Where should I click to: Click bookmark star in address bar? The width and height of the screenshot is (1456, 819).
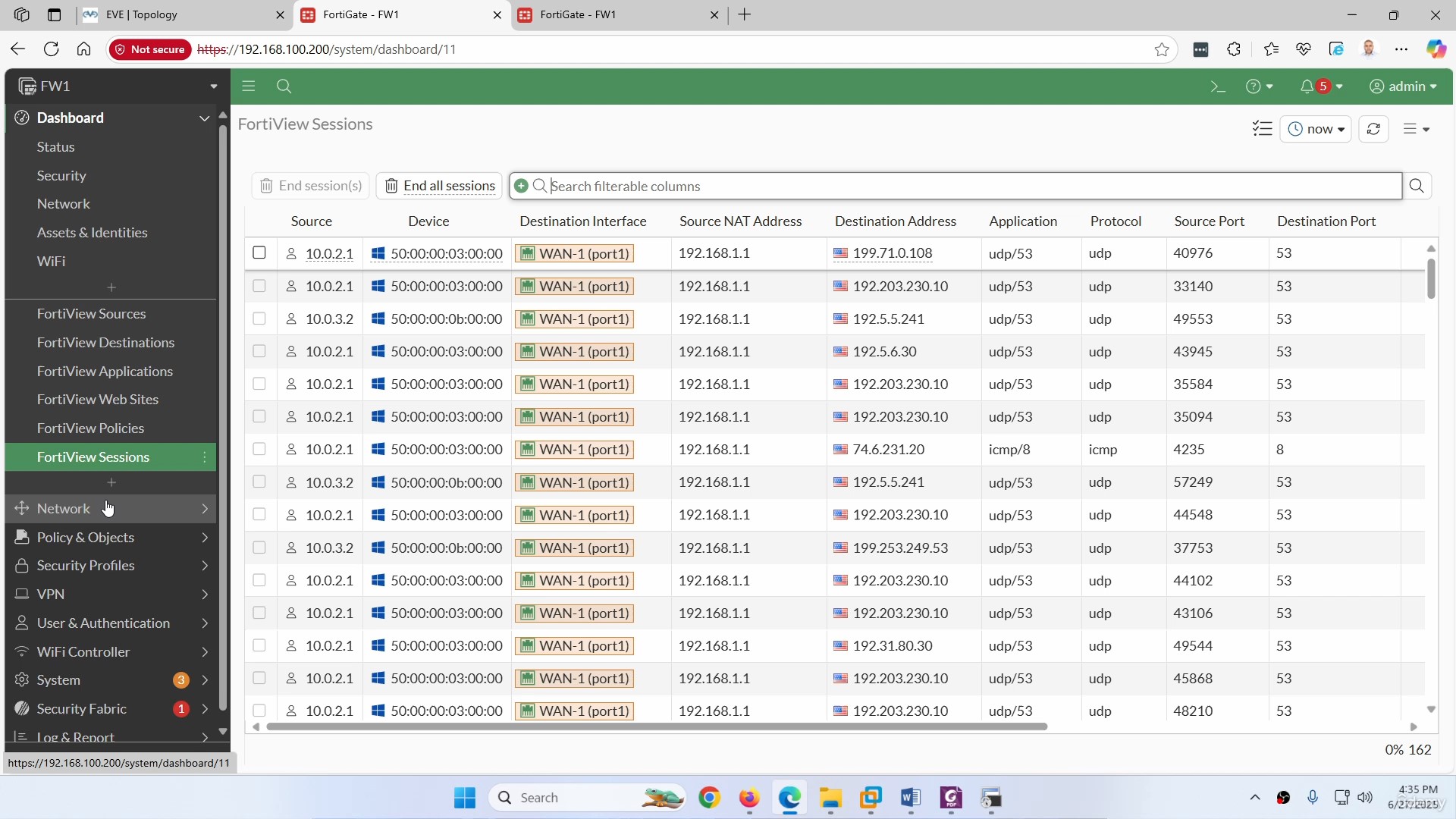pyautogui.click(x=1162, y=49)
